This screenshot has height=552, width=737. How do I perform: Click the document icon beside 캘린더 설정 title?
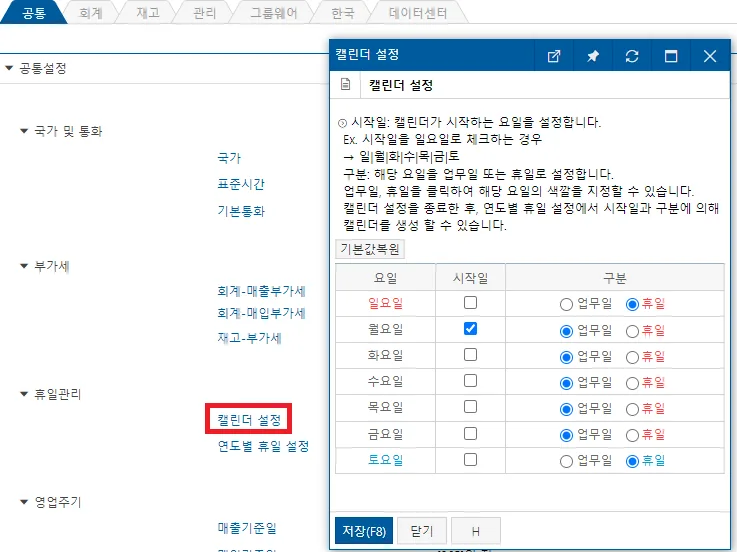[345, 85]
